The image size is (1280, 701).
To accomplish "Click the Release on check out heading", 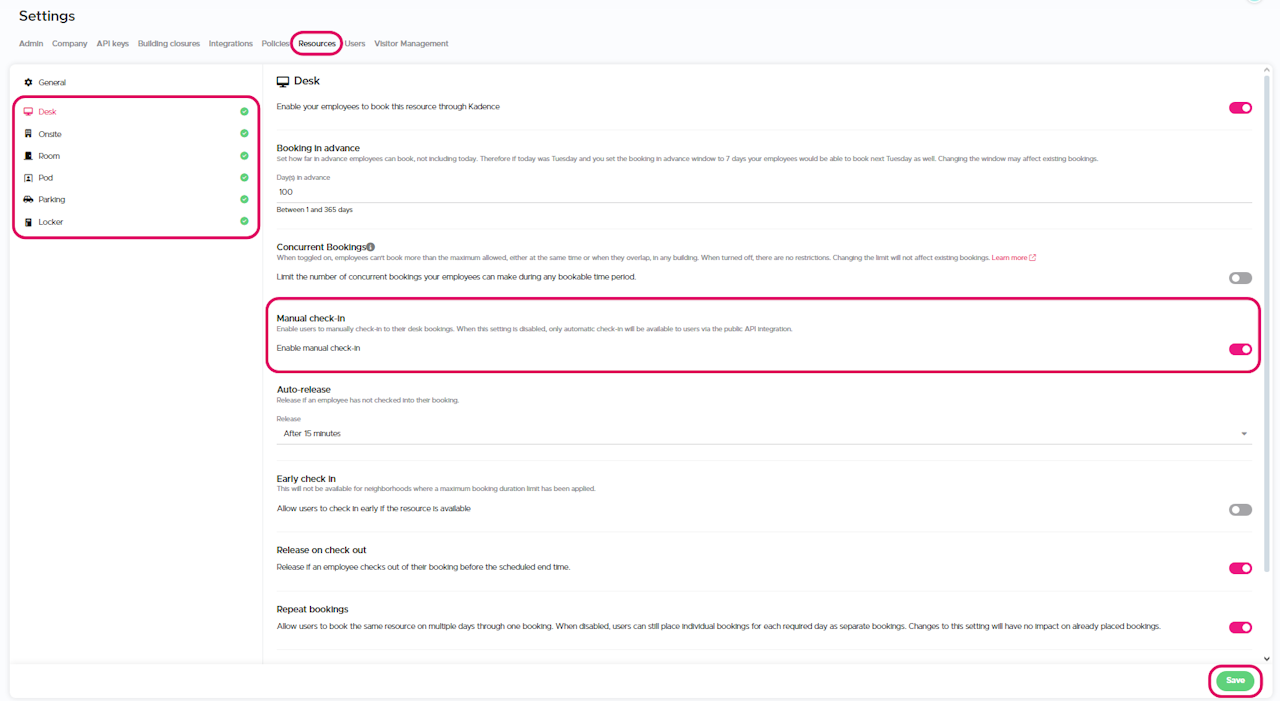I will click(321, 550).
